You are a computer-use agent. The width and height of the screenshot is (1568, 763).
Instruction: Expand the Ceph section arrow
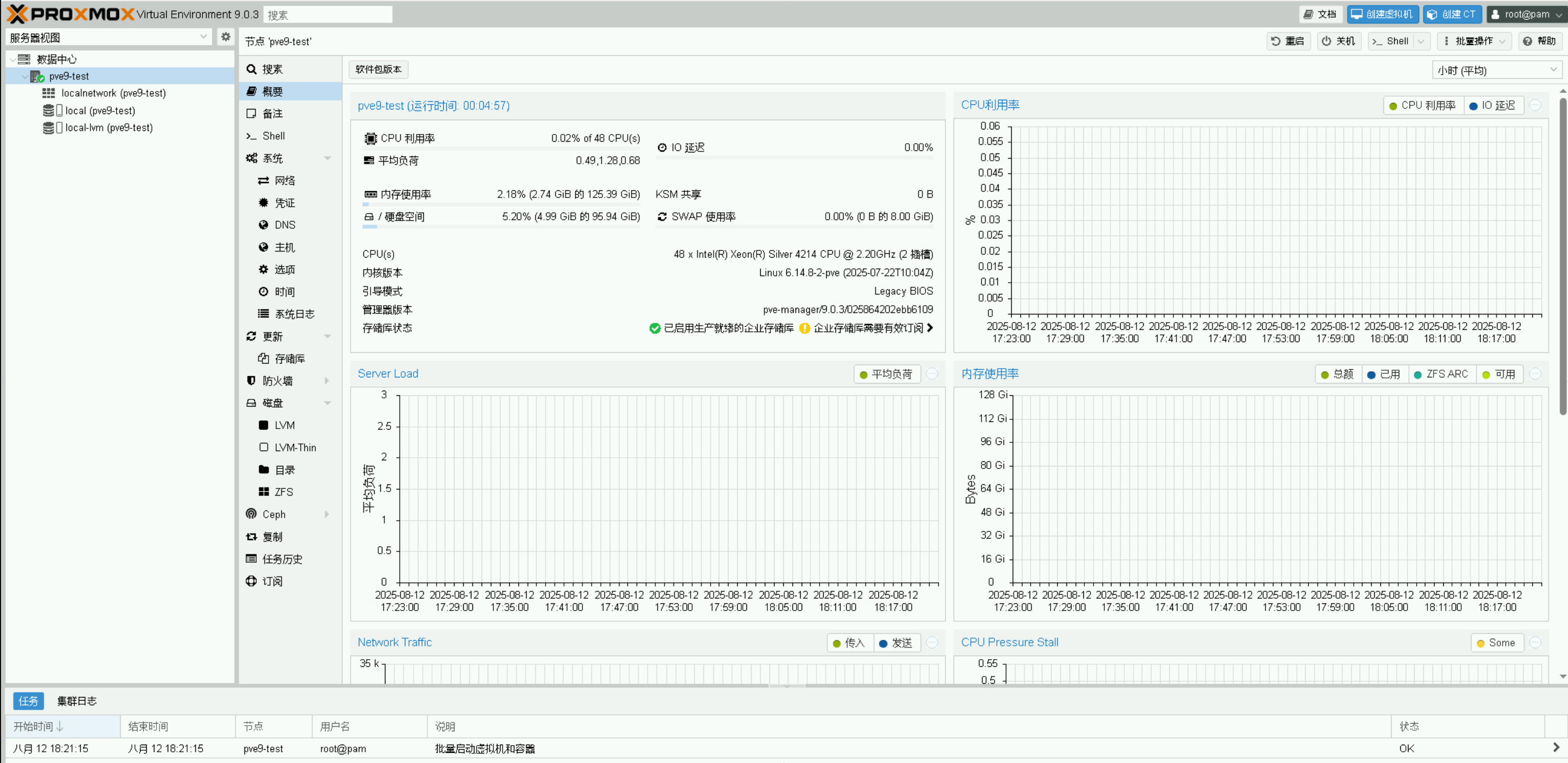[328, 514]
